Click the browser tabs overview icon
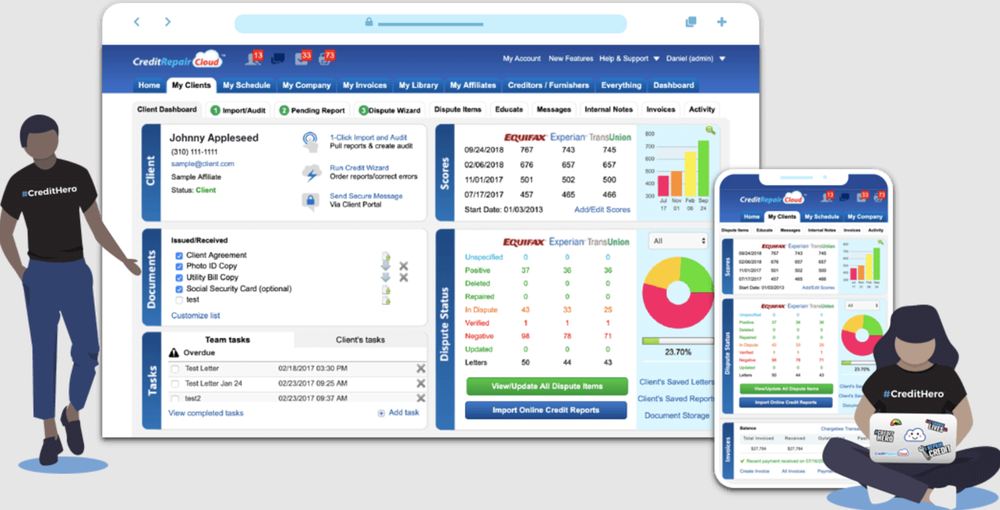1000x510 pixels. tap(691, 22)
